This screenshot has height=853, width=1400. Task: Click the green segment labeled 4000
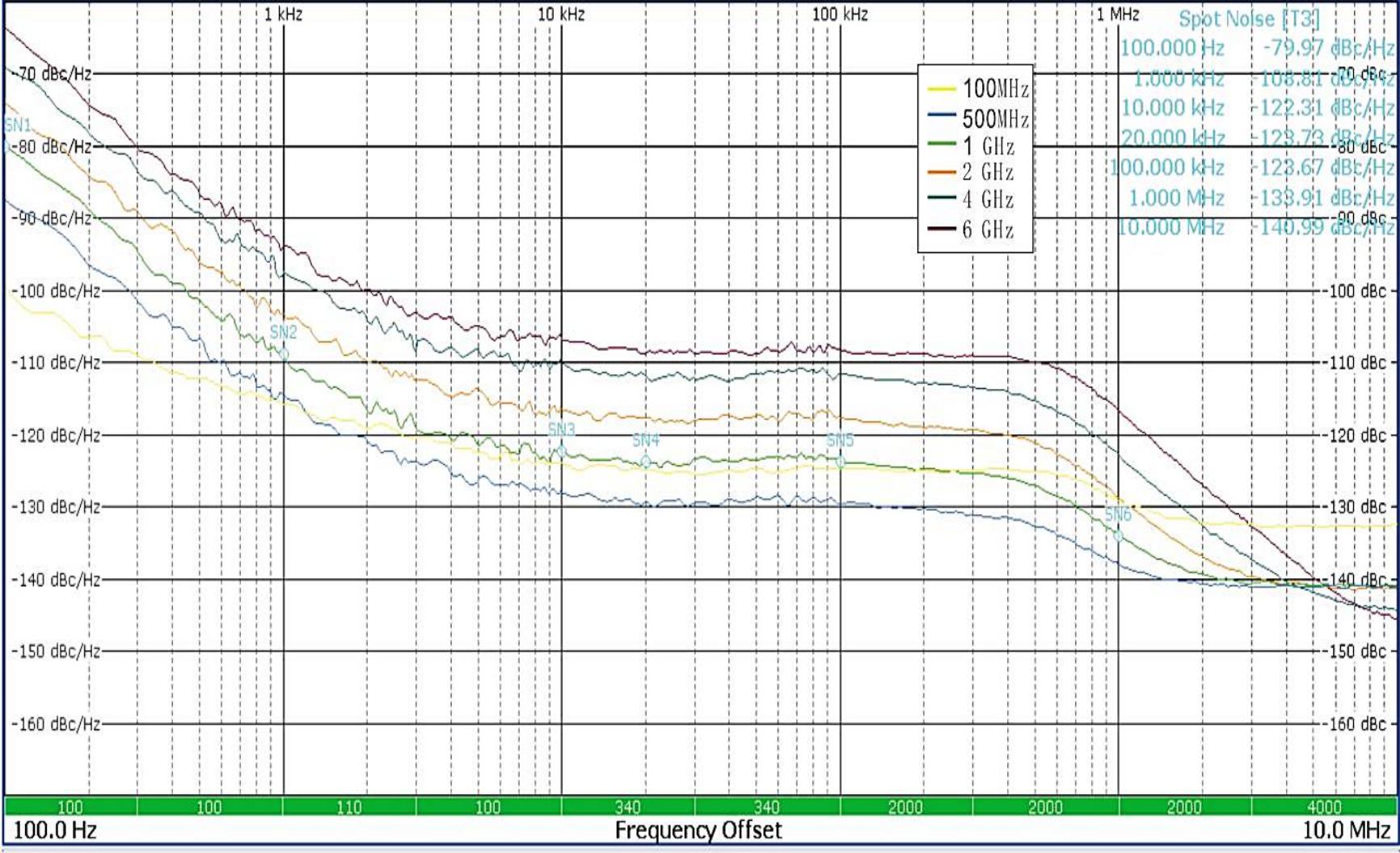tap(1326, 804)
